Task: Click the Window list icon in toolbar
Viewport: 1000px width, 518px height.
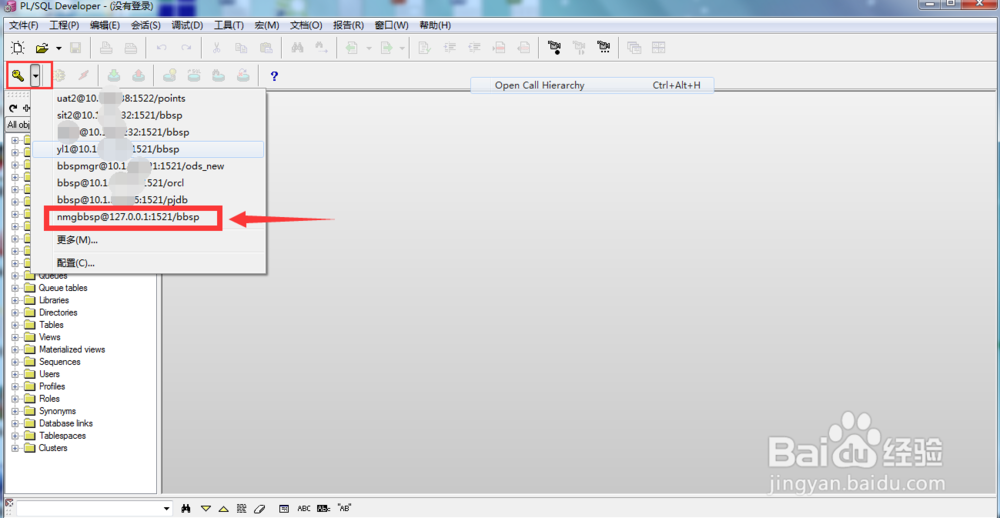Action: click(x=634, y=48)
